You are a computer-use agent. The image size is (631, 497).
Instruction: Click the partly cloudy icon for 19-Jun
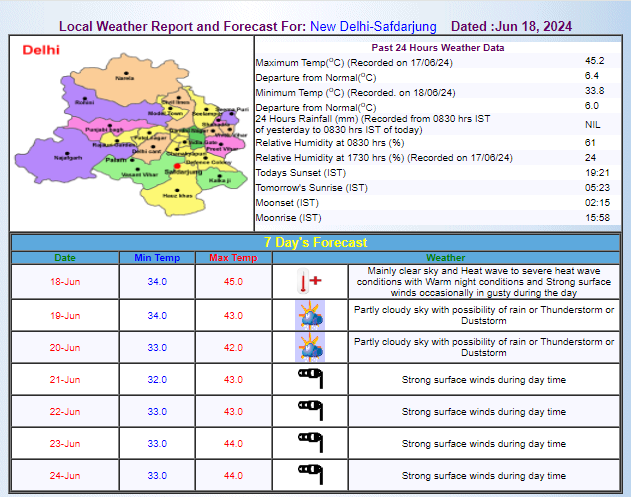[x=310, y=315]
